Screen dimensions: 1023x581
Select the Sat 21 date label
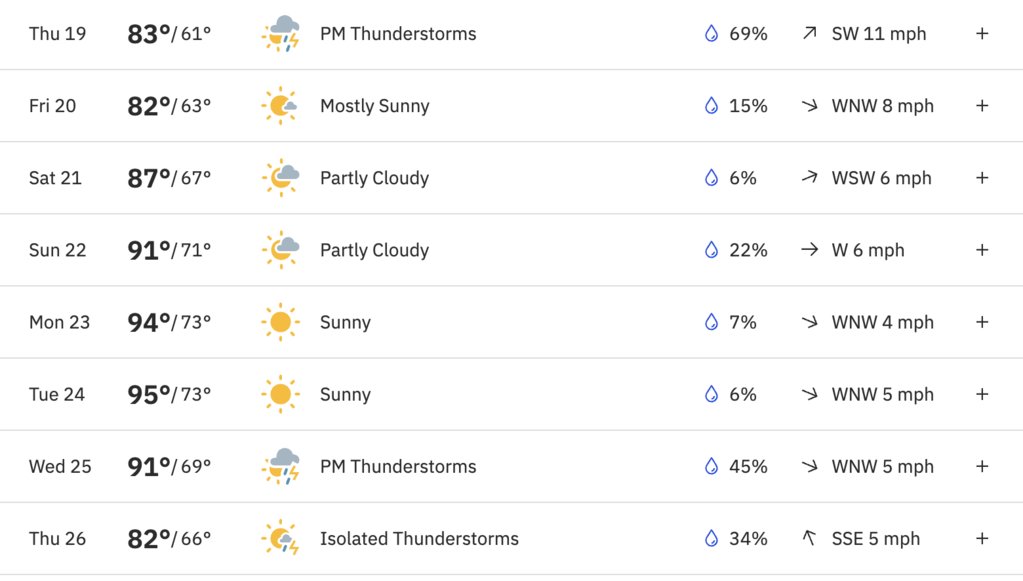pos(55,178)
